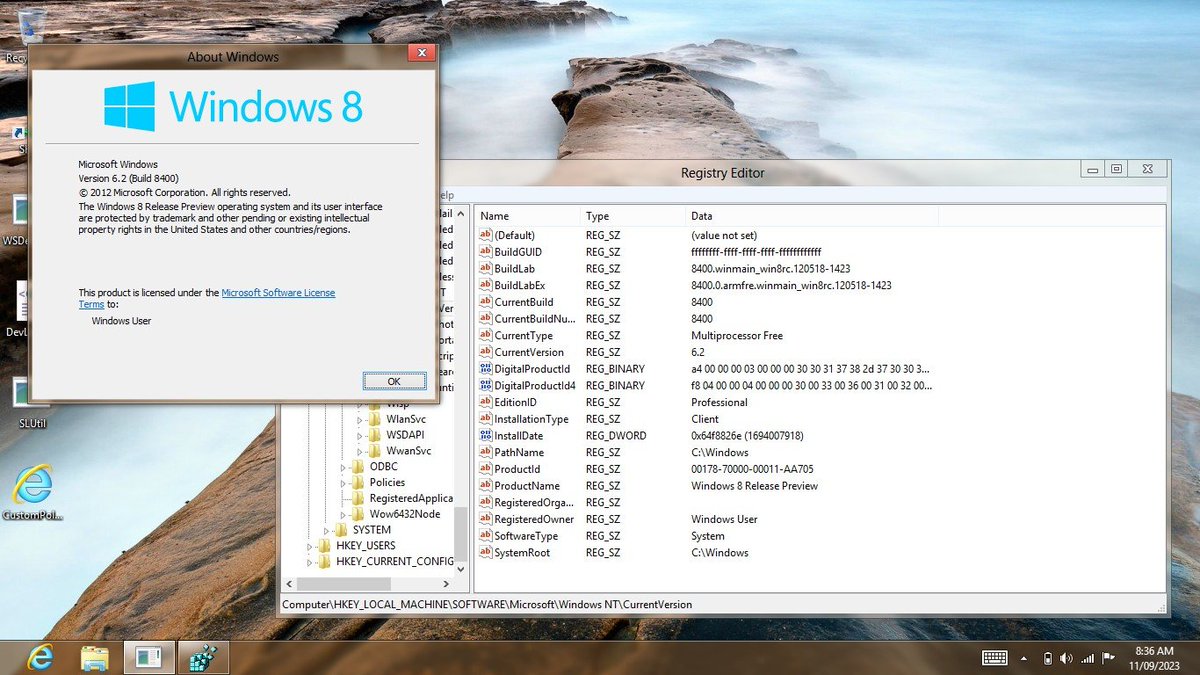The height and width of the screenshot is (675, 1200).
Task: Select the SystemRoot value icon
Action: coord(486,552)
